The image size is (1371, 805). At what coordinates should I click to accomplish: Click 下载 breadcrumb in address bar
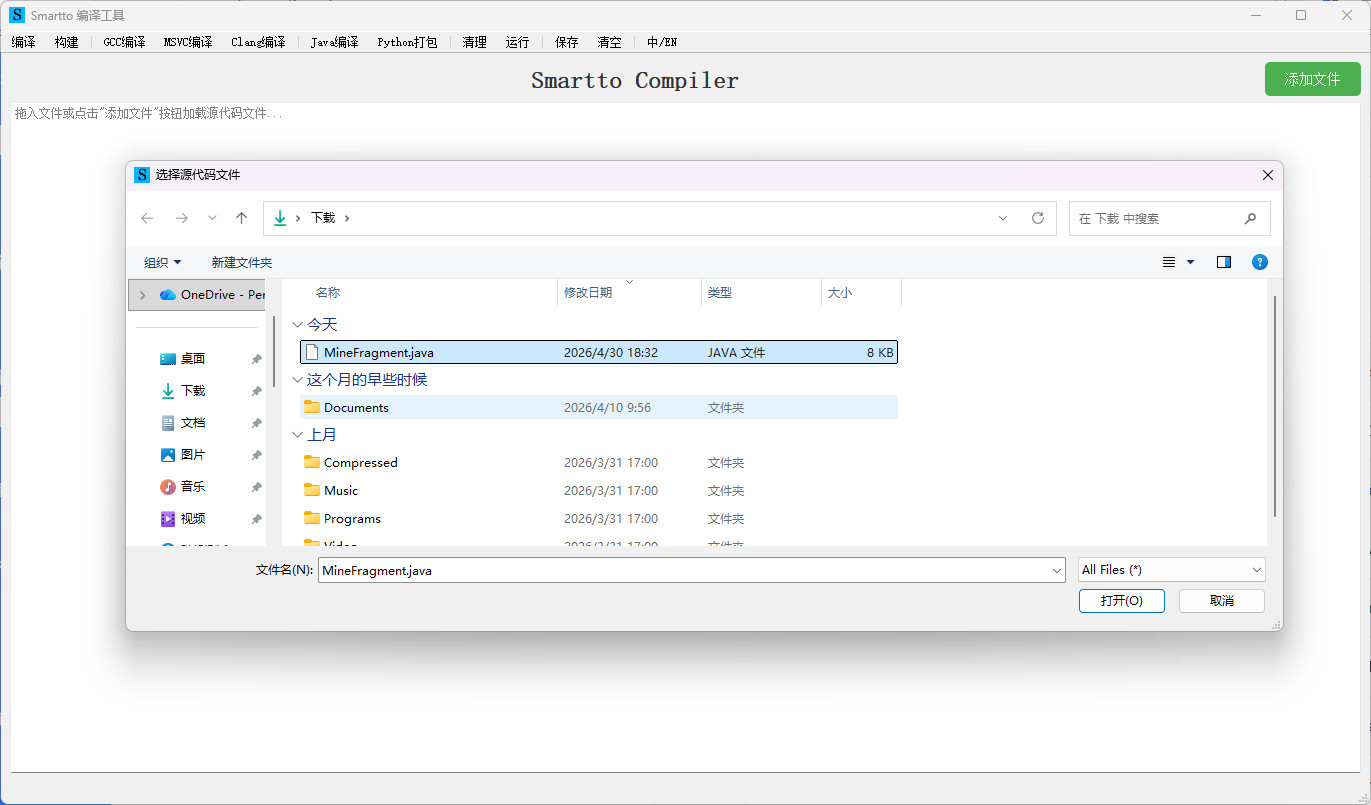point(323,218)
